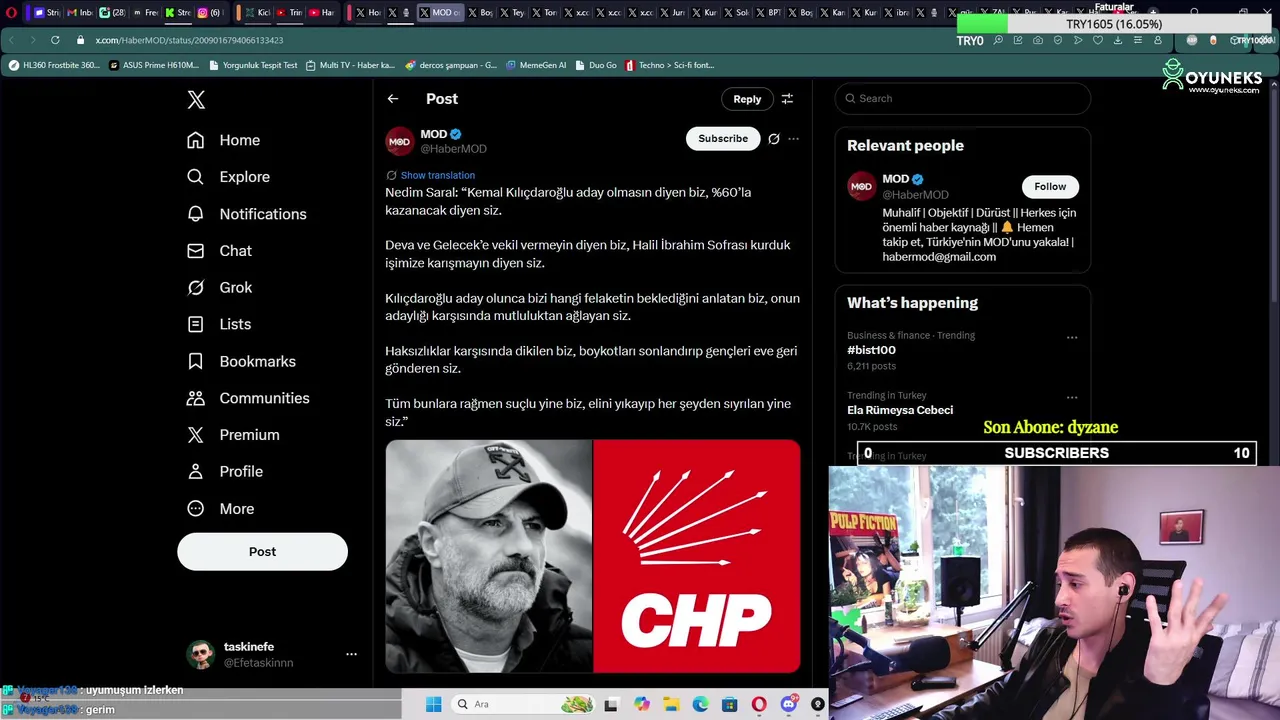Open File Explorer from the taskbar

click(671, 705)
